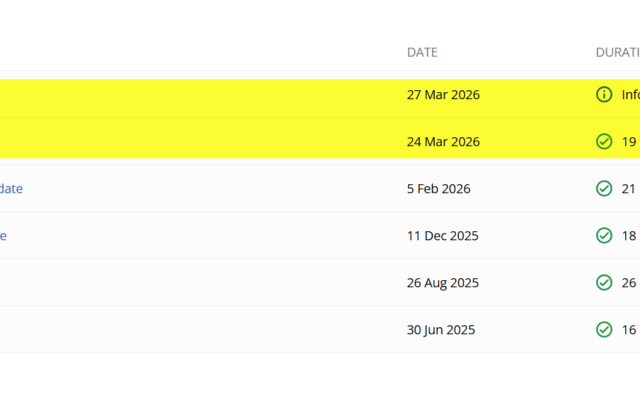The width and height of the screenshot is (640, 400).
Task: Click duration value 26 in Aug 2025 row
Action: pos(629,282)
